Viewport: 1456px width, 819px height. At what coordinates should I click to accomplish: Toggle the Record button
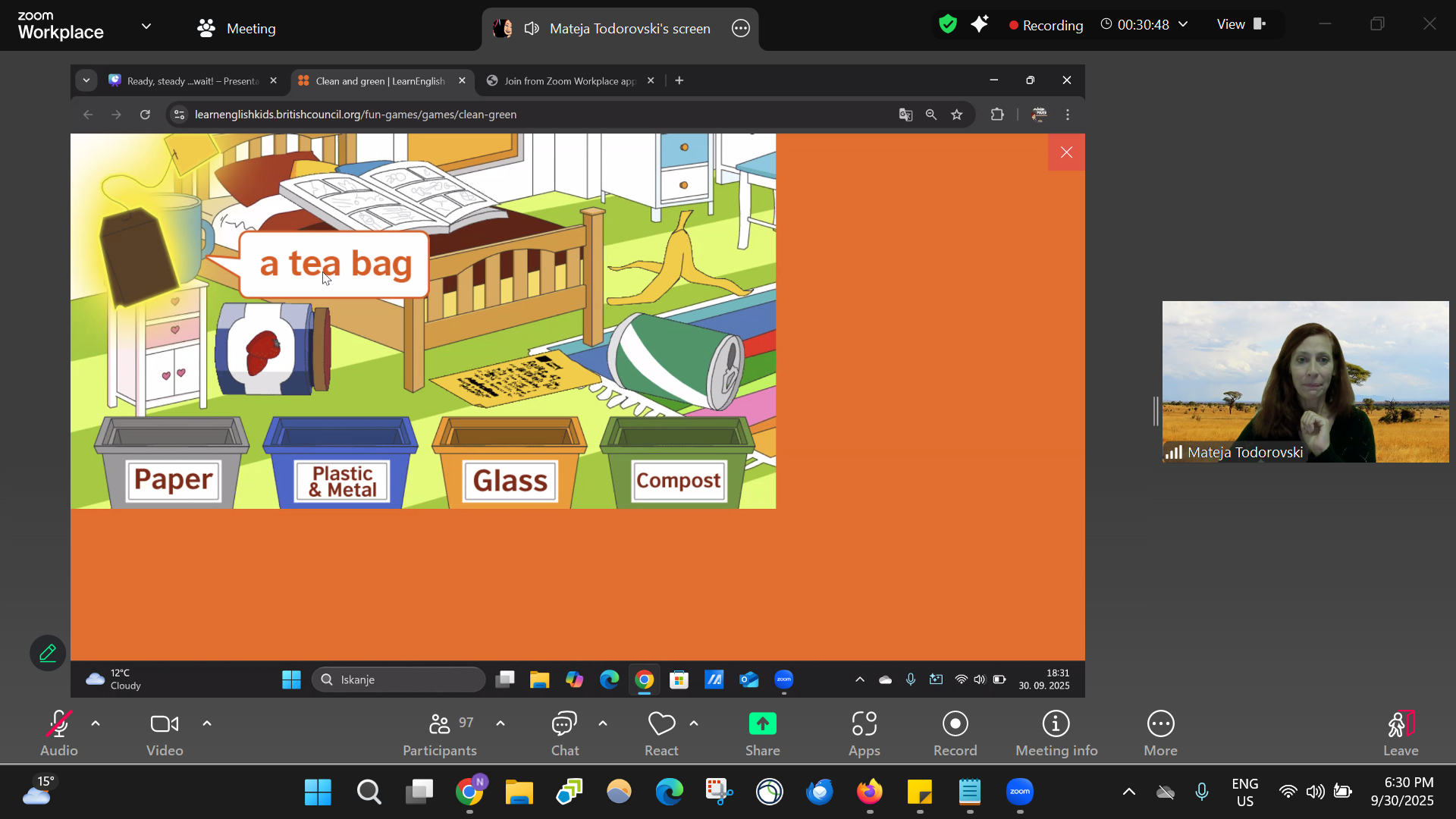coord(955,733)
